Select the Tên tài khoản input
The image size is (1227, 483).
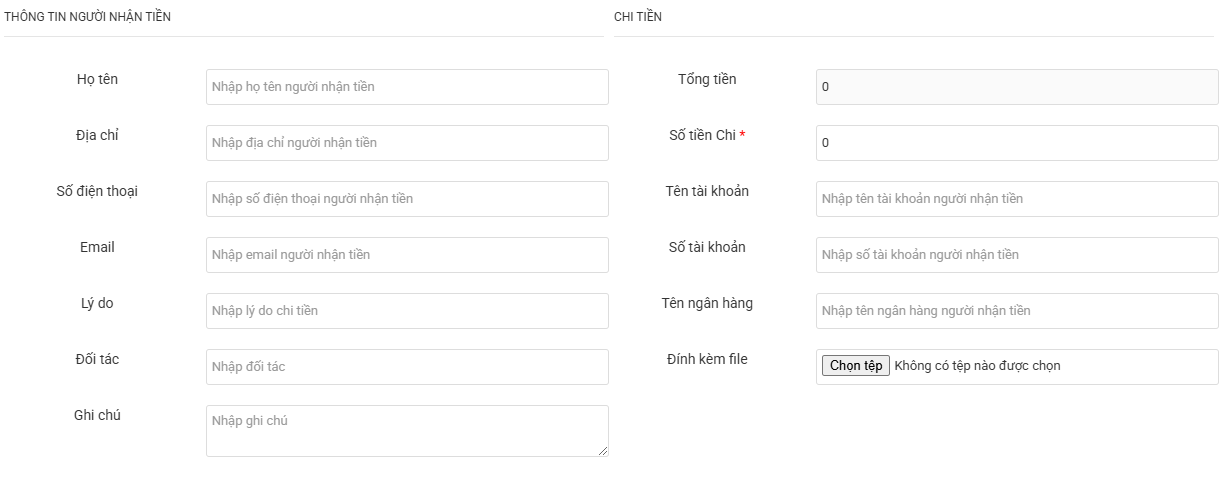[x=1017, y=199]
